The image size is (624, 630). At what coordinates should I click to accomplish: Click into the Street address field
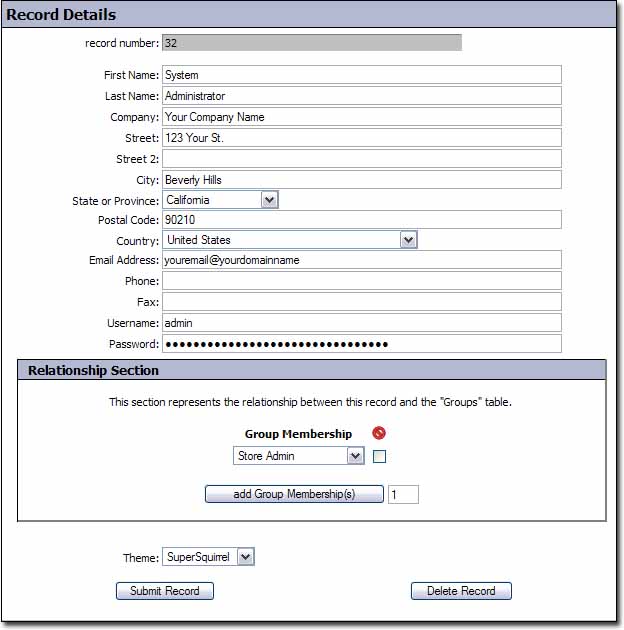[361, 138]
